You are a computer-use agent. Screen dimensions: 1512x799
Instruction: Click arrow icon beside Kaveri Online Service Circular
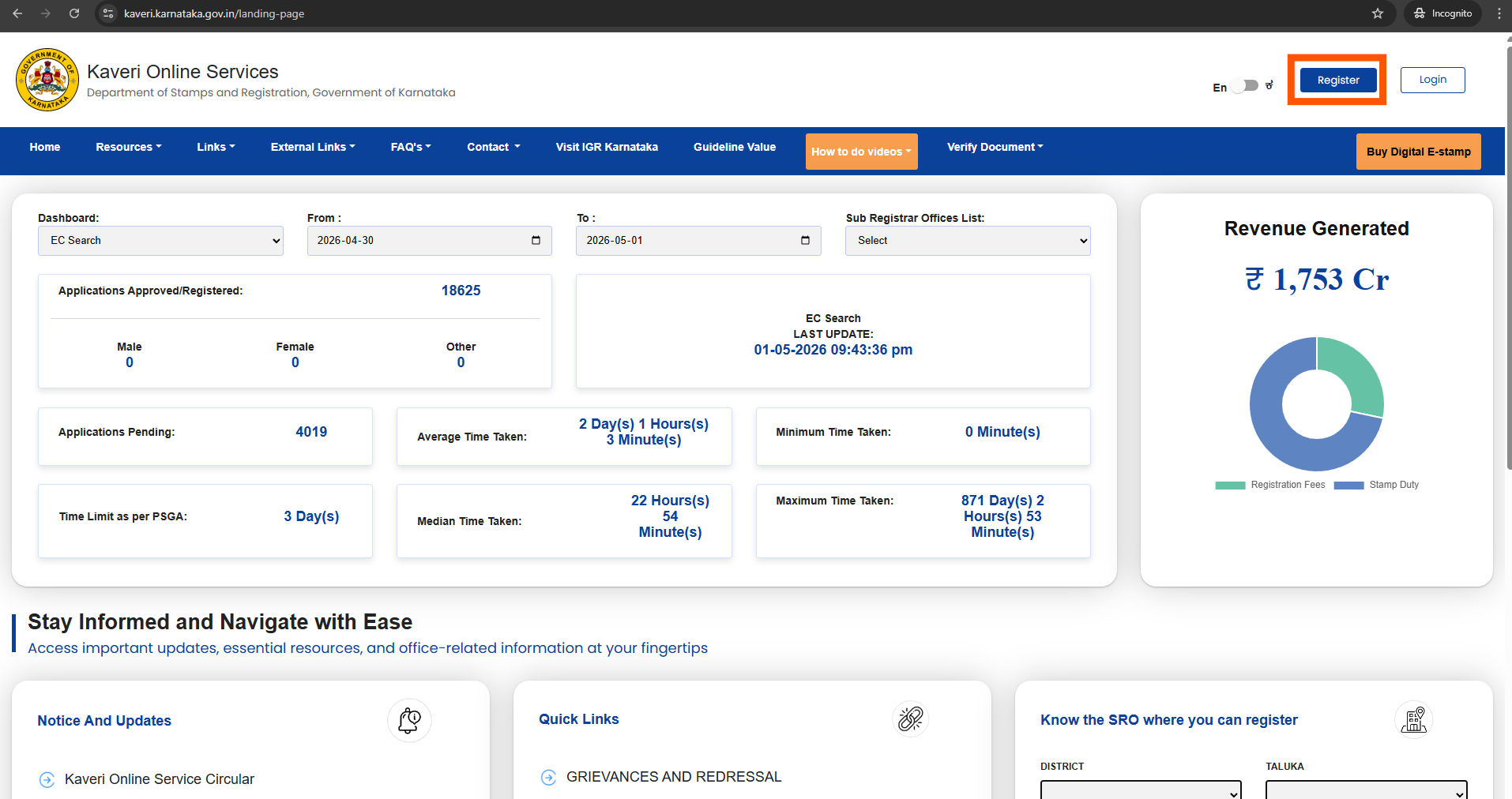click(x=47, y=780)
